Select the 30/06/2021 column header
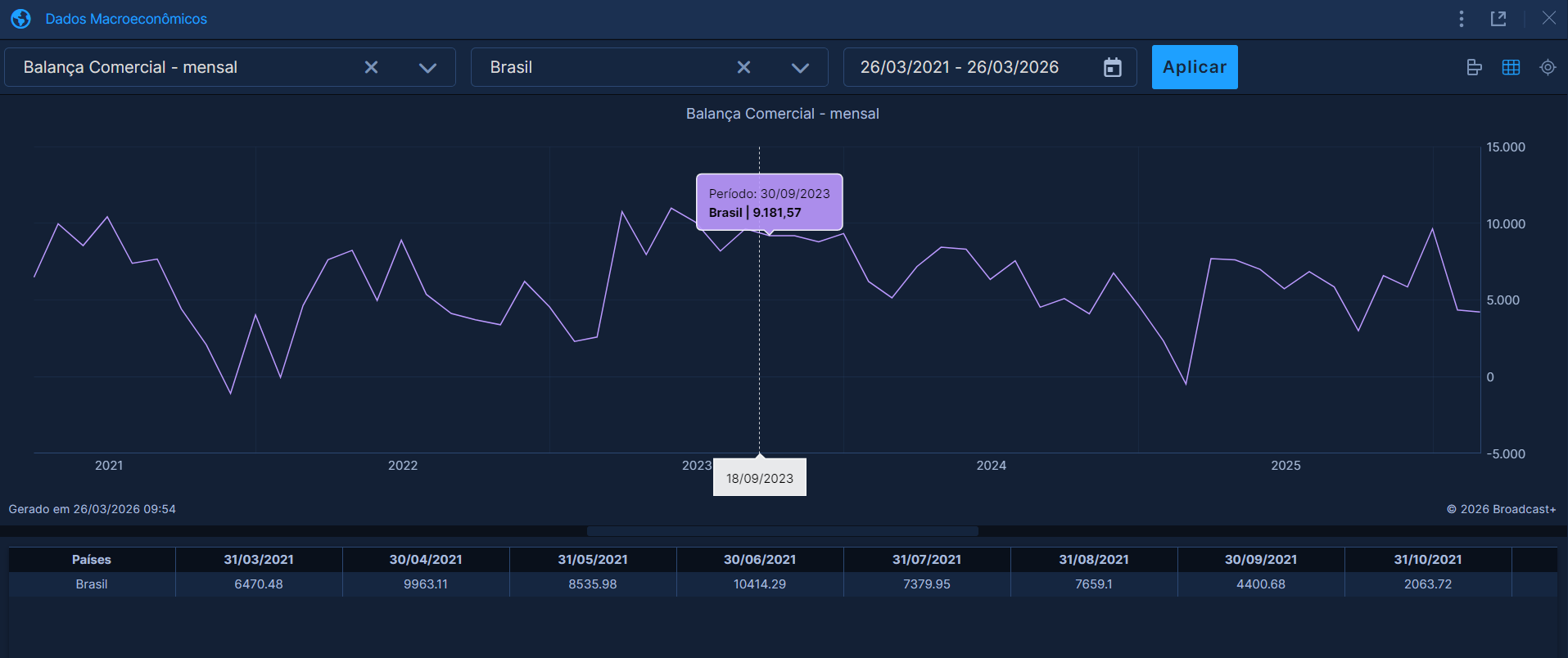This screenshot has width=1568, height=658. 759,560
